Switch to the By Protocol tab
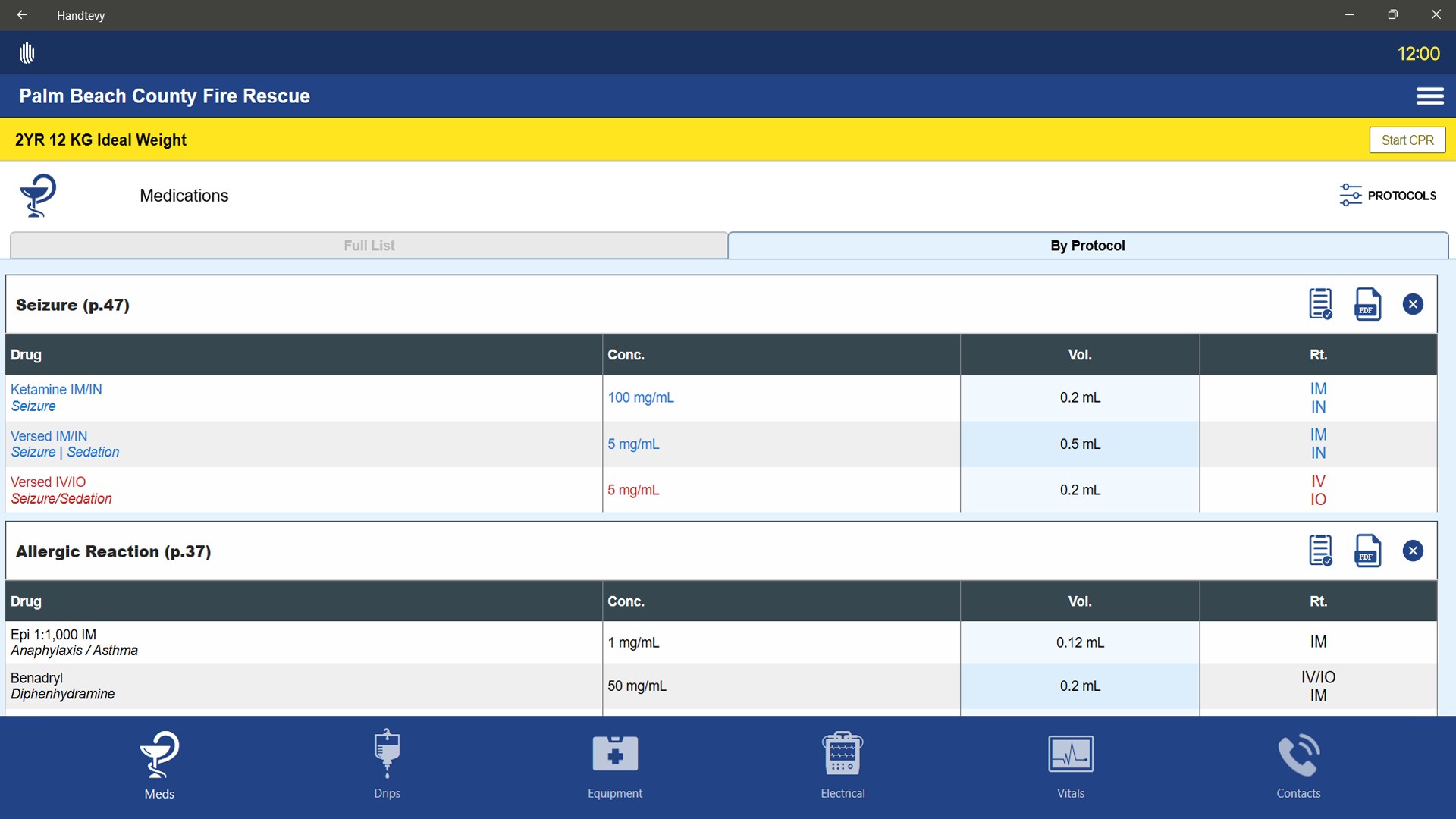 pos(1087,245)
